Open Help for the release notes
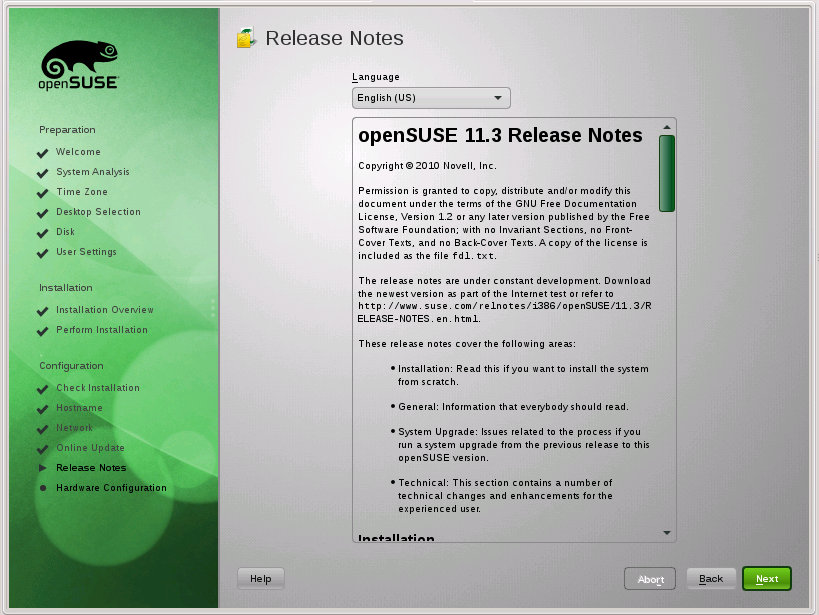The width and height of the screenshot is (819, 615). coord(261,579)
